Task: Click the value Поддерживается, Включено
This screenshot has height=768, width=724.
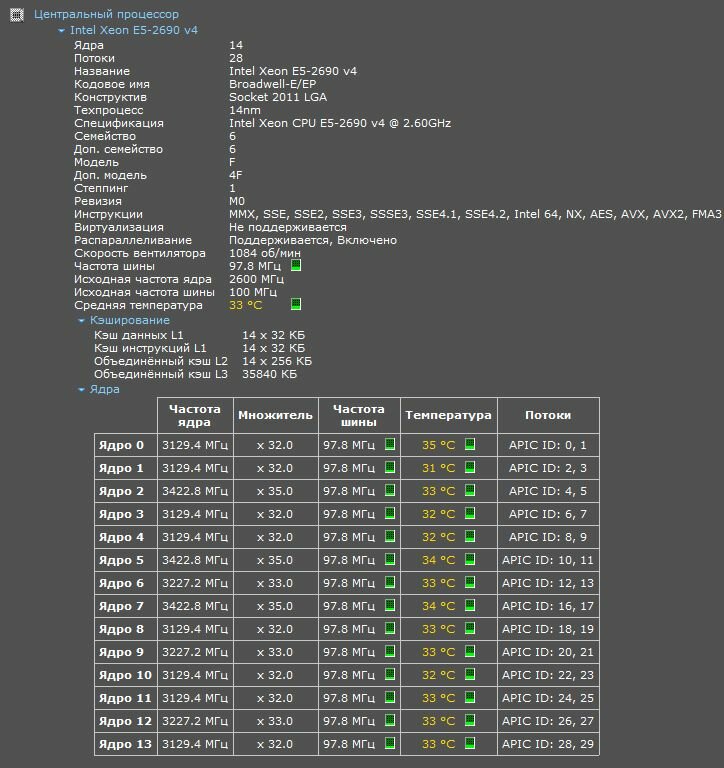Action: [313, 240]
